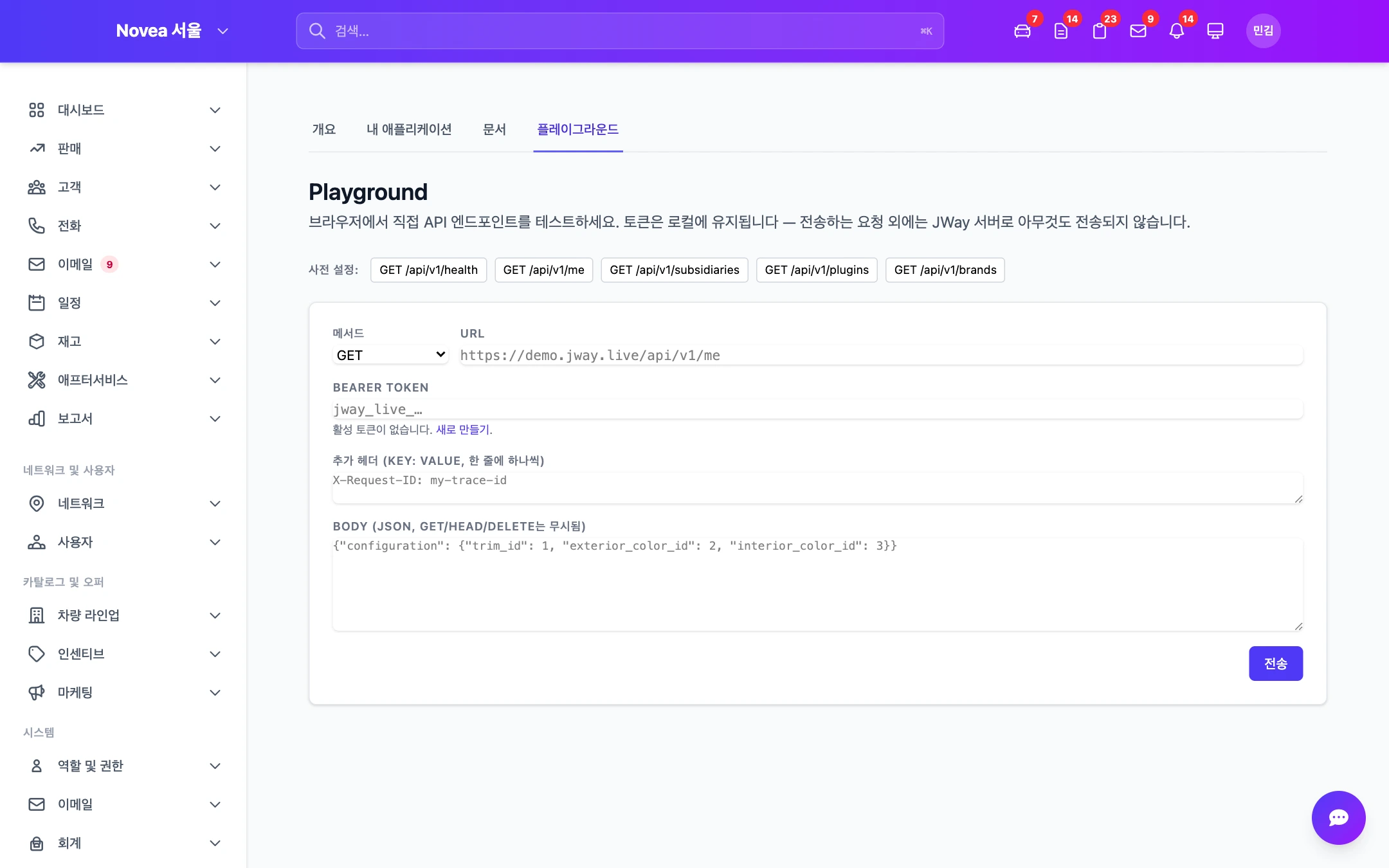Open the vehicles icon with badge 7
Screen dimensions: 1389x868
pyautogui.click(x=1022, y=31)
